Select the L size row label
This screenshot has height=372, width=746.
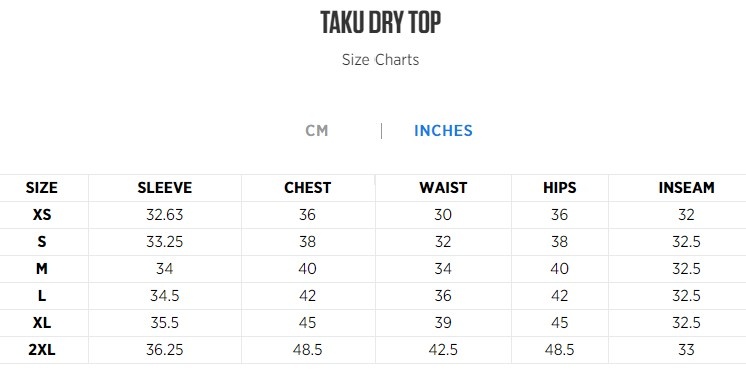point(42,296)
